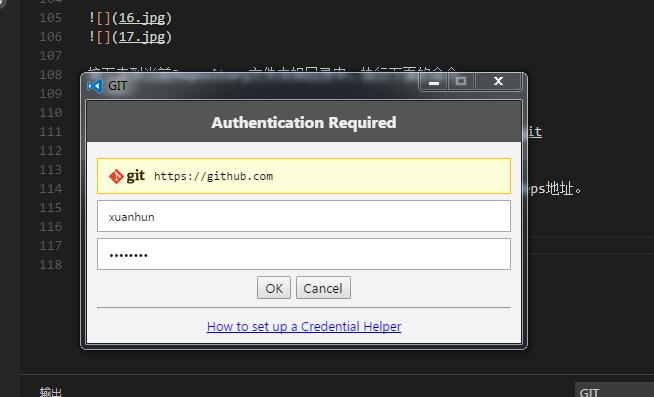Click the red git logo icon
The width and height of the screenshot is (654, 397).
(116, 176)
